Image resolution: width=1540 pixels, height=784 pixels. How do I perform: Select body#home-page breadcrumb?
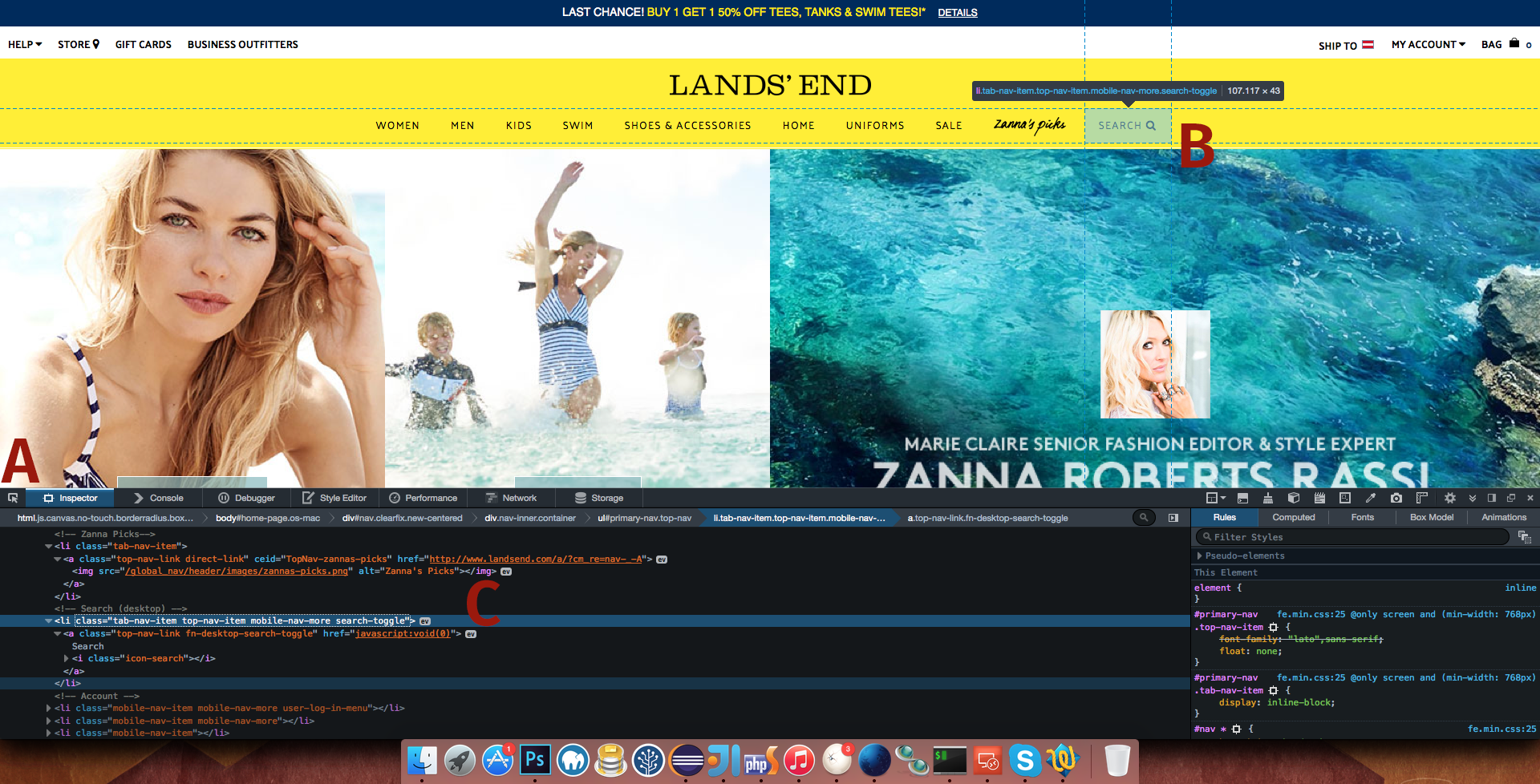pyautogui.click(x=268, y=518)
